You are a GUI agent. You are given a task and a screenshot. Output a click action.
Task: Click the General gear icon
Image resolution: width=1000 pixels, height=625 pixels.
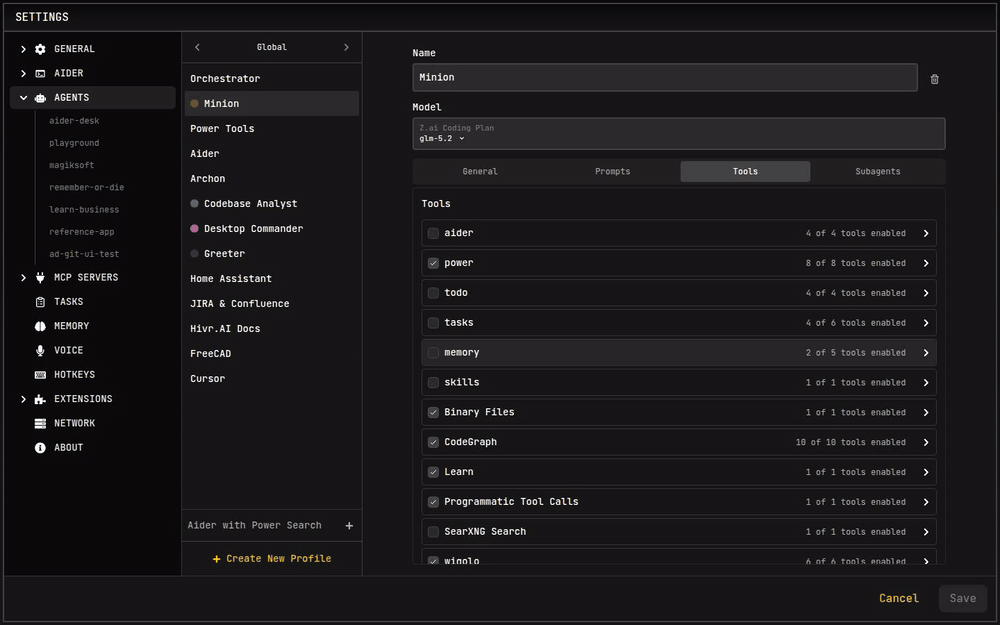(x=40, y=49)
